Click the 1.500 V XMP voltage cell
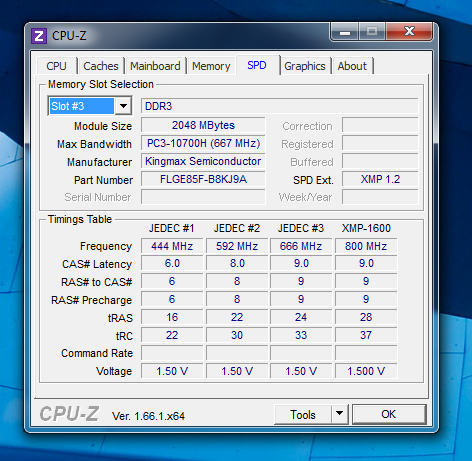The height and width of the screenshot is (461, 472). (366, 371)
